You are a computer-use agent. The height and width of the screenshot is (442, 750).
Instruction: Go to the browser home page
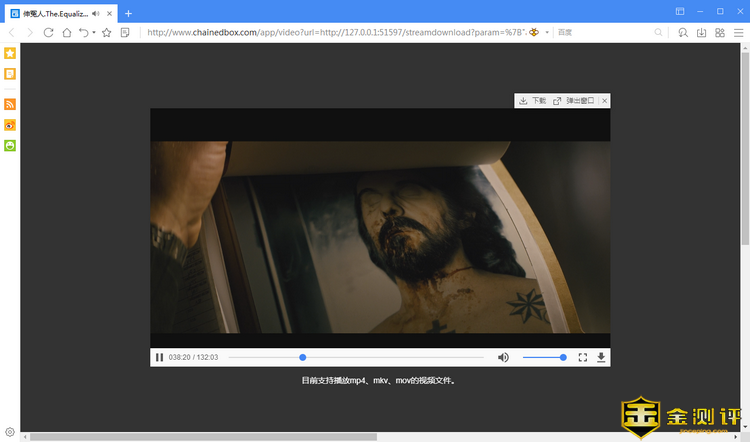click(66, 32)
